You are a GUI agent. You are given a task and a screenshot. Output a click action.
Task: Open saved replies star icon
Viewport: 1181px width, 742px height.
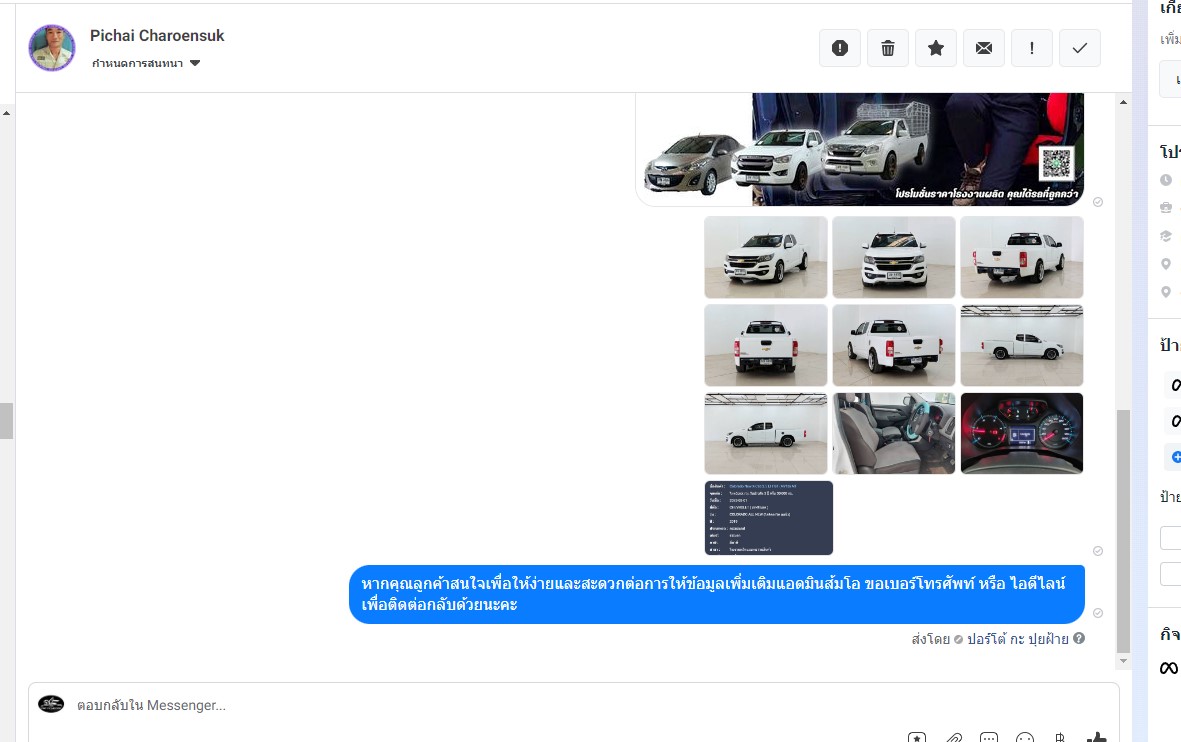[x=917, y=737]
